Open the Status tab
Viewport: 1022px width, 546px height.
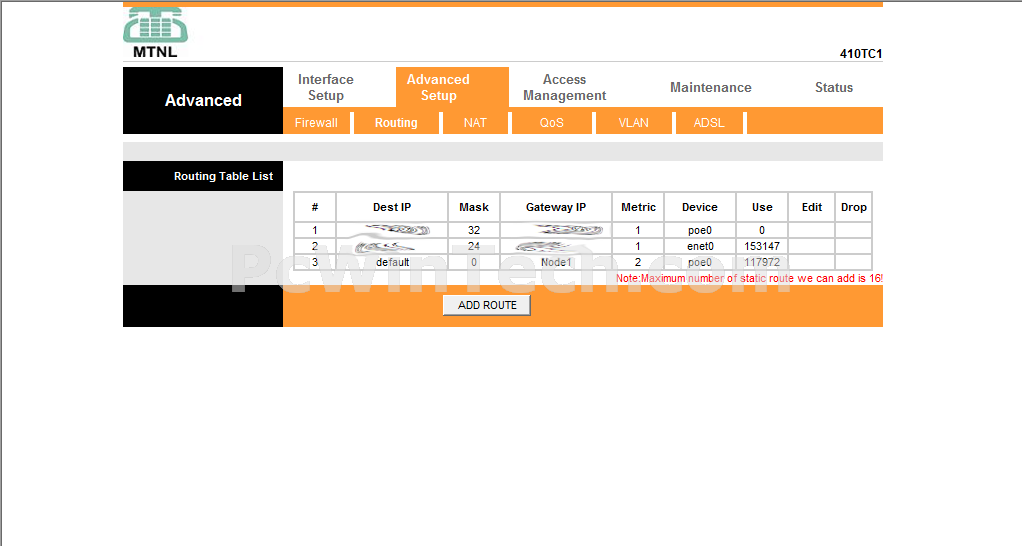(x=834, y=87)
